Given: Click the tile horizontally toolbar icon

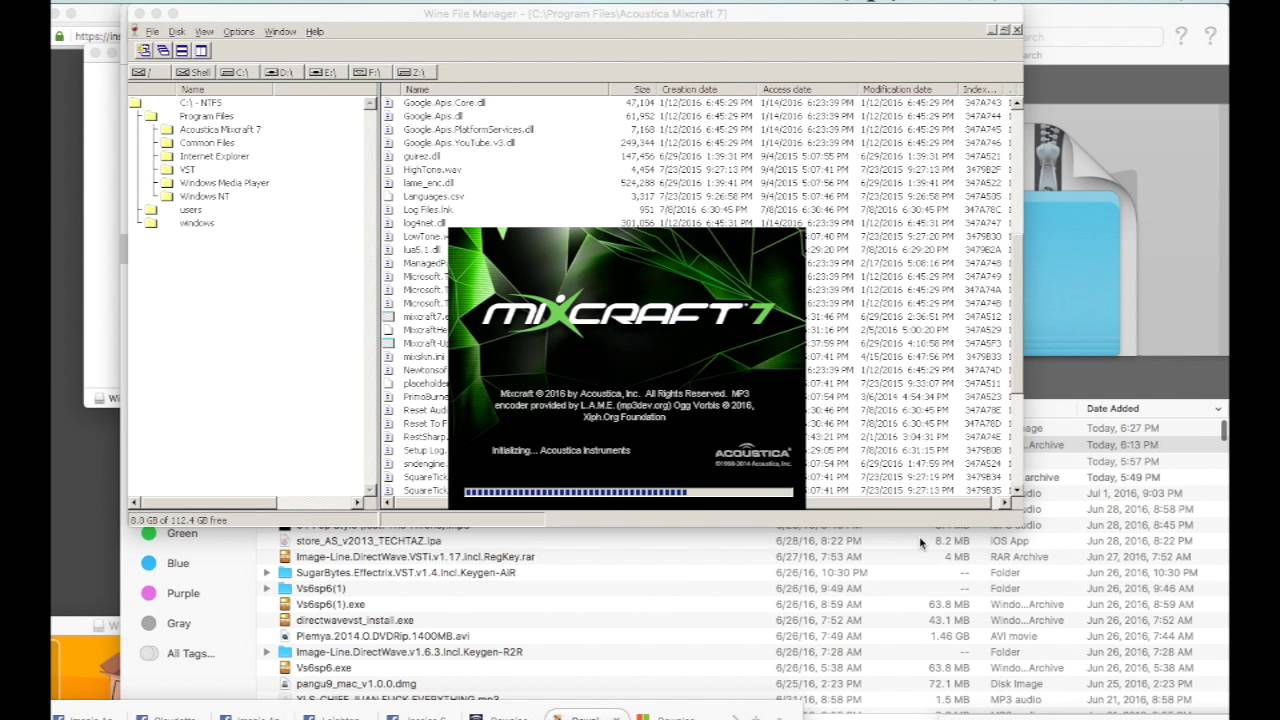Looking at the screenshot, I should 182,50.
